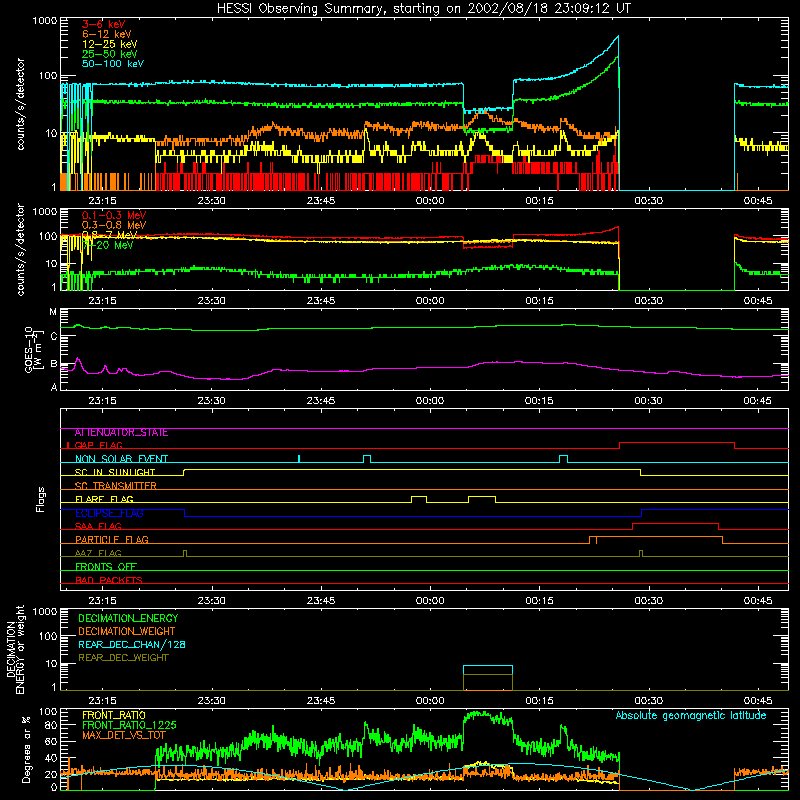Image resolution: width=800 pixels, height=800 pixels.
Task: Click the green 25-50 keV legend entry
Action: [110, 54]
